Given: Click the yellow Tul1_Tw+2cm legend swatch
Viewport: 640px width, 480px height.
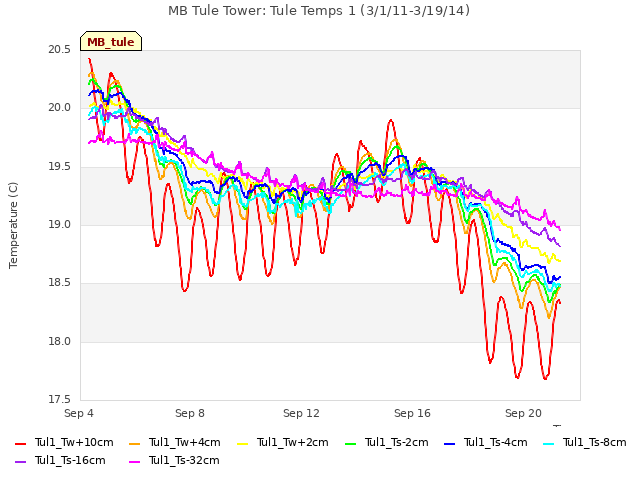Looking at the screenshot, I should [x=242, y=444].
